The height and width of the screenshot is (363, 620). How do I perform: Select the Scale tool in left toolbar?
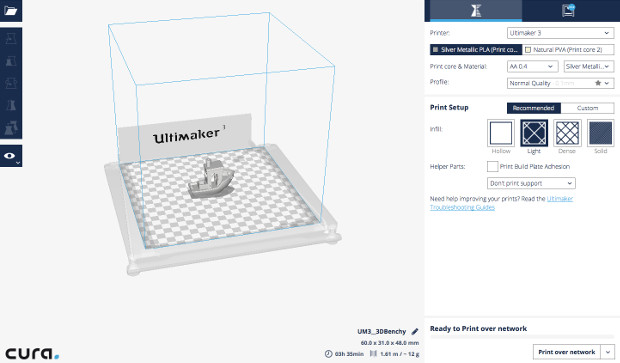pyautogui.click(x=11, y=61)
